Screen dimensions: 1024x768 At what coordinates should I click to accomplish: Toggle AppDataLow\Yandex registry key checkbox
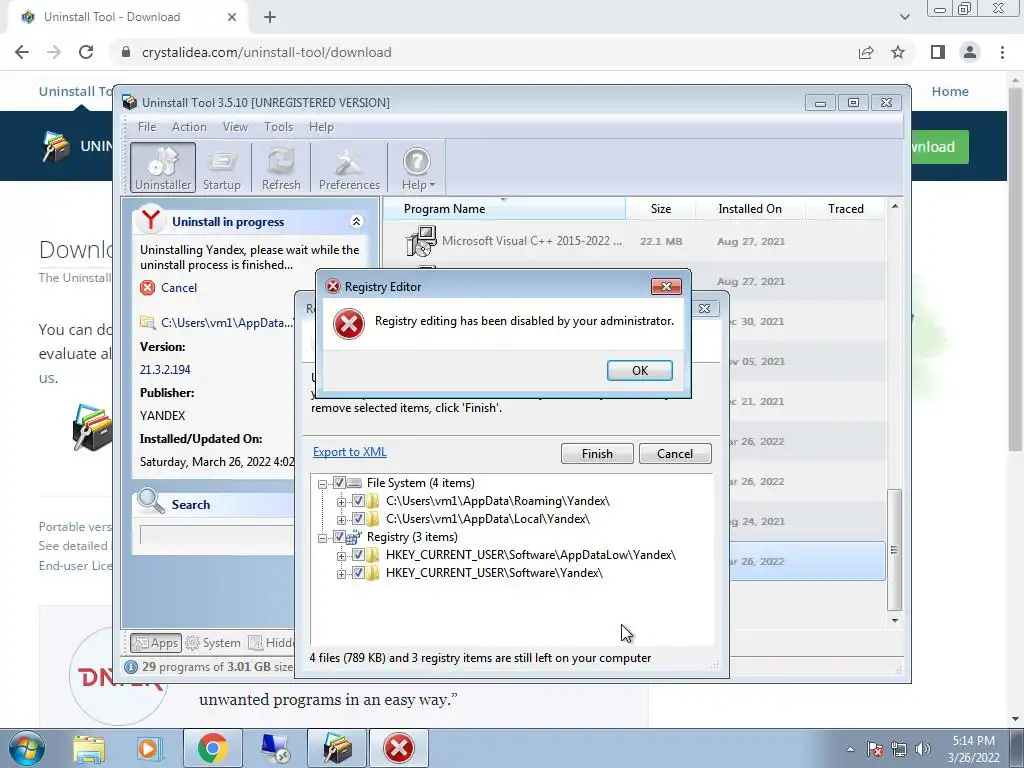coord(358,555)
